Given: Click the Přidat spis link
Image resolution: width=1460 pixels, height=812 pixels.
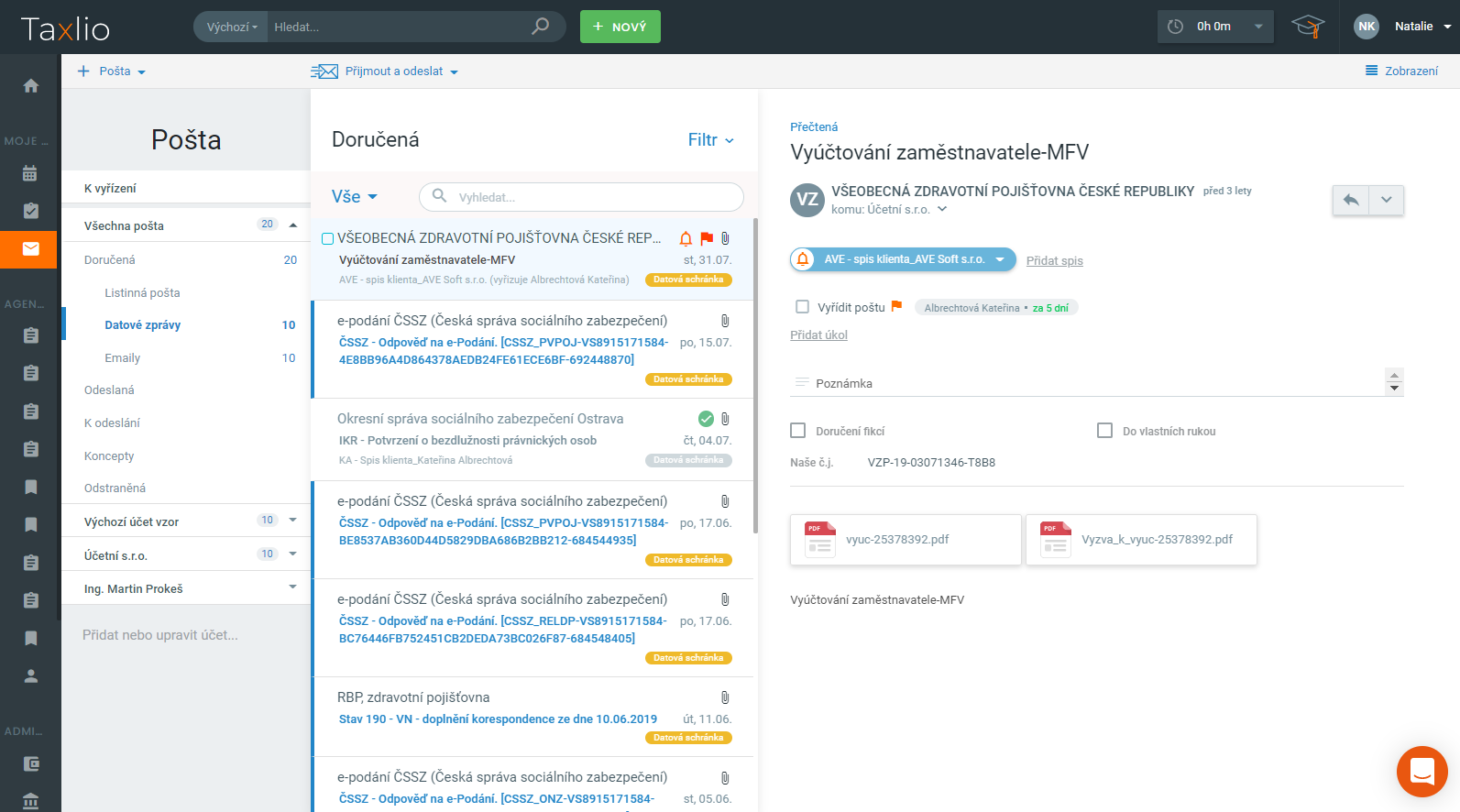Looking at the screenshot, I should click(1054, 261).
